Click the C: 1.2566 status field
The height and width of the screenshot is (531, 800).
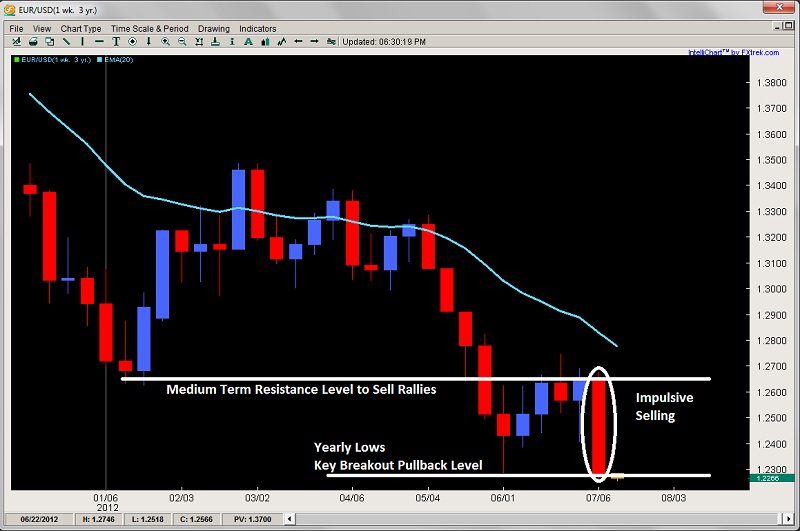196,519
